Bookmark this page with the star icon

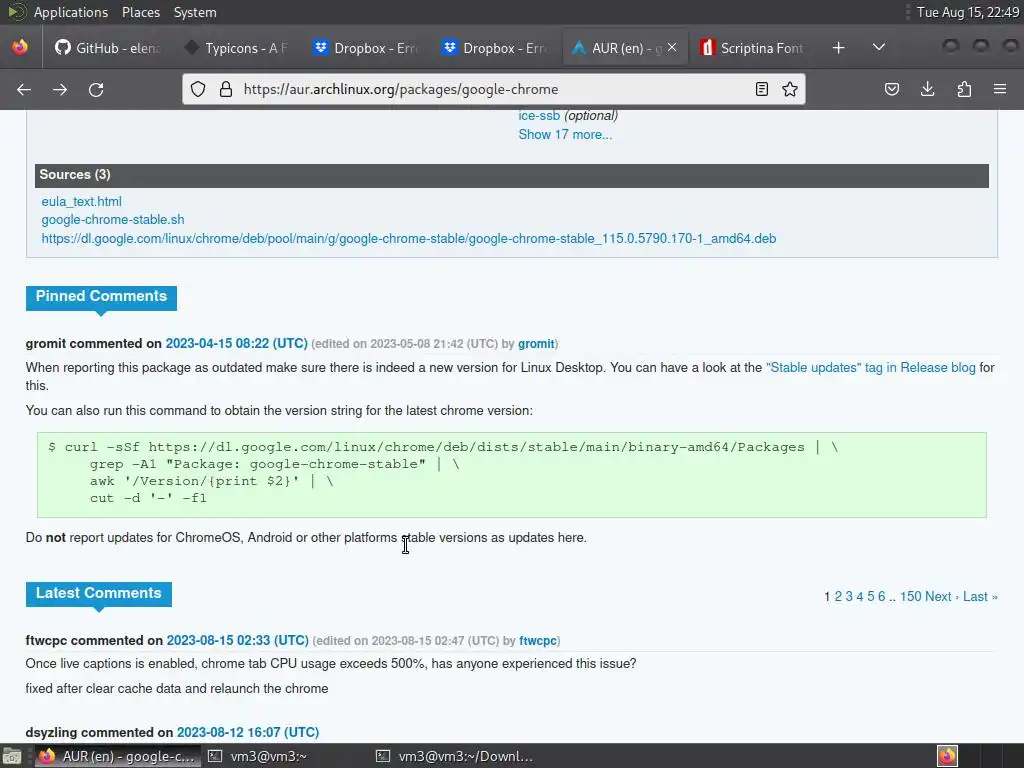point(790,89)
